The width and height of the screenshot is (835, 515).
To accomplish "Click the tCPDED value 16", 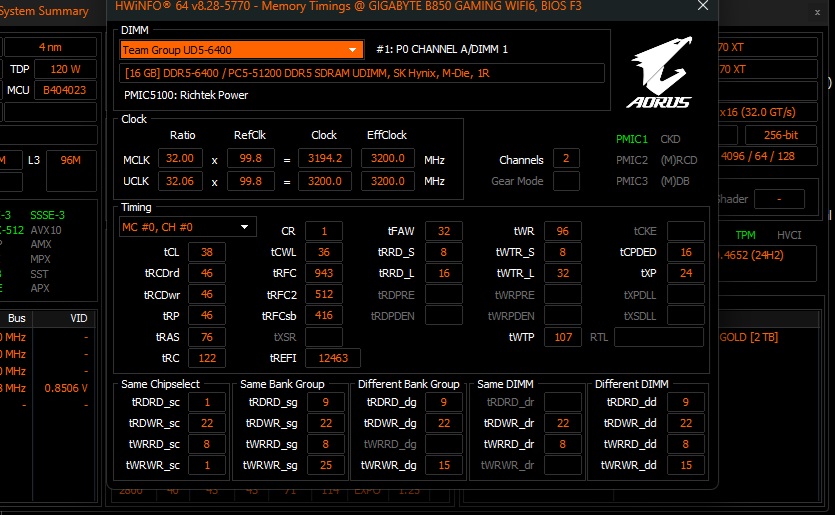I will [x=686, y=252].
